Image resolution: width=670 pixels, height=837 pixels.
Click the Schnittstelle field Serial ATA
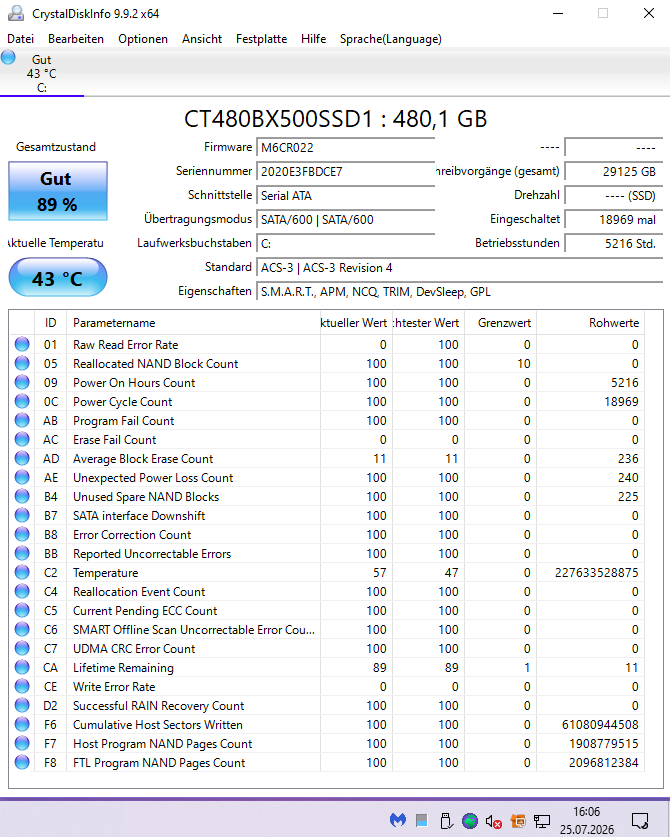point(345,195)
